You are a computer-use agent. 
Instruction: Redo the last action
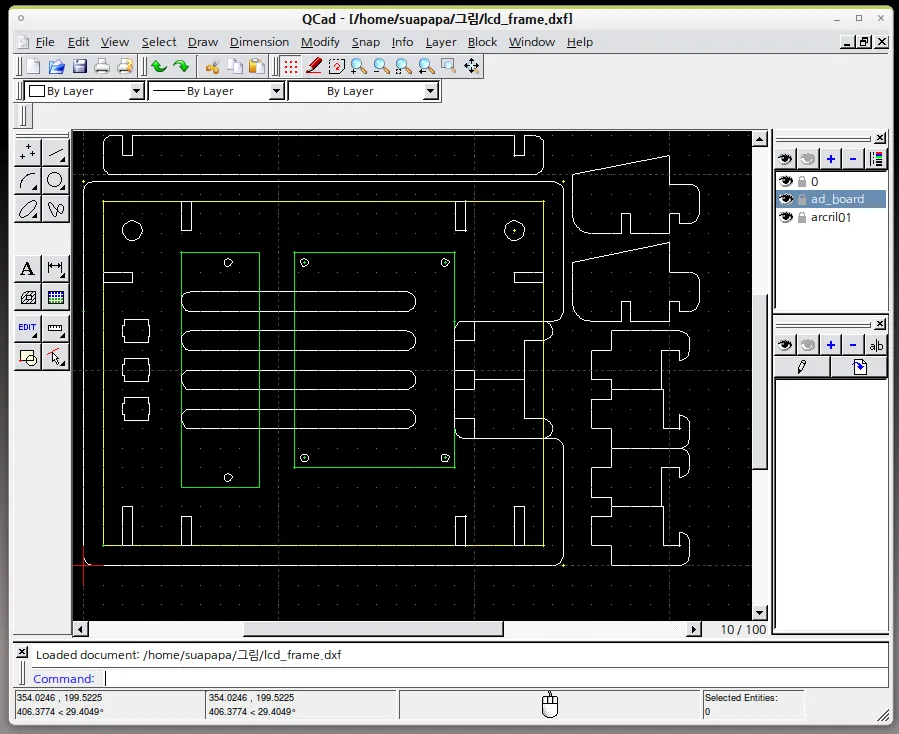[181, 66]
